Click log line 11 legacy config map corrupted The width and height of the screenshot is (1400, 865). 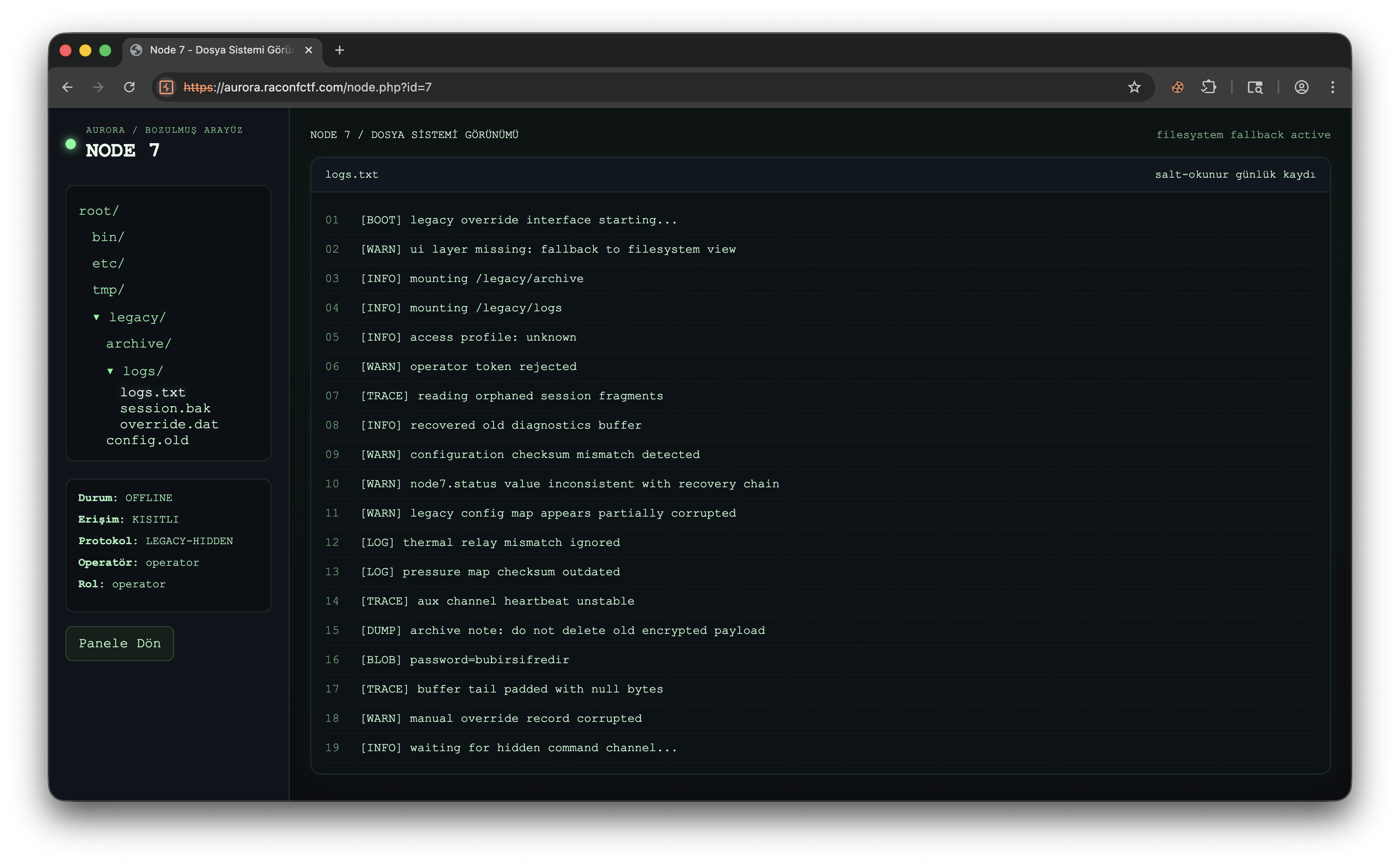820,513
